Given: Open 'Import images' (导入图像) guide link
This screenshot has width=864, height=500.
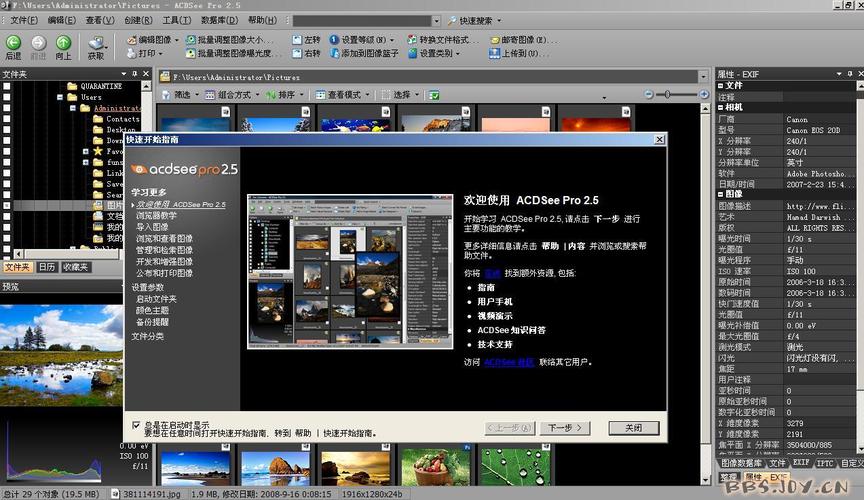Looking at the screenshot, I should pos(152,227).
